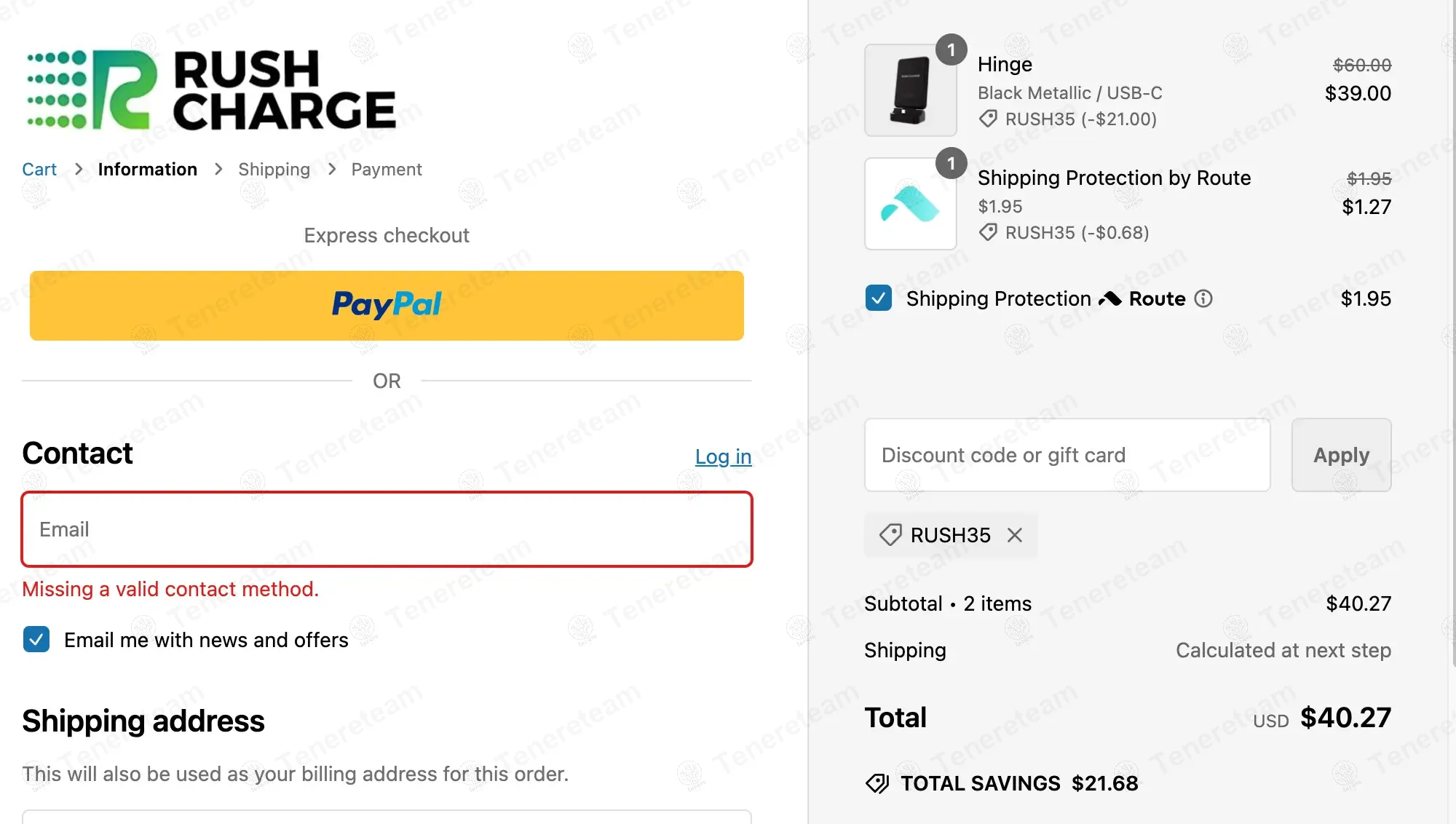Uncheck the Shipping Protection checkbox
The image size is (1456, 824).
(x=879, y=298)
